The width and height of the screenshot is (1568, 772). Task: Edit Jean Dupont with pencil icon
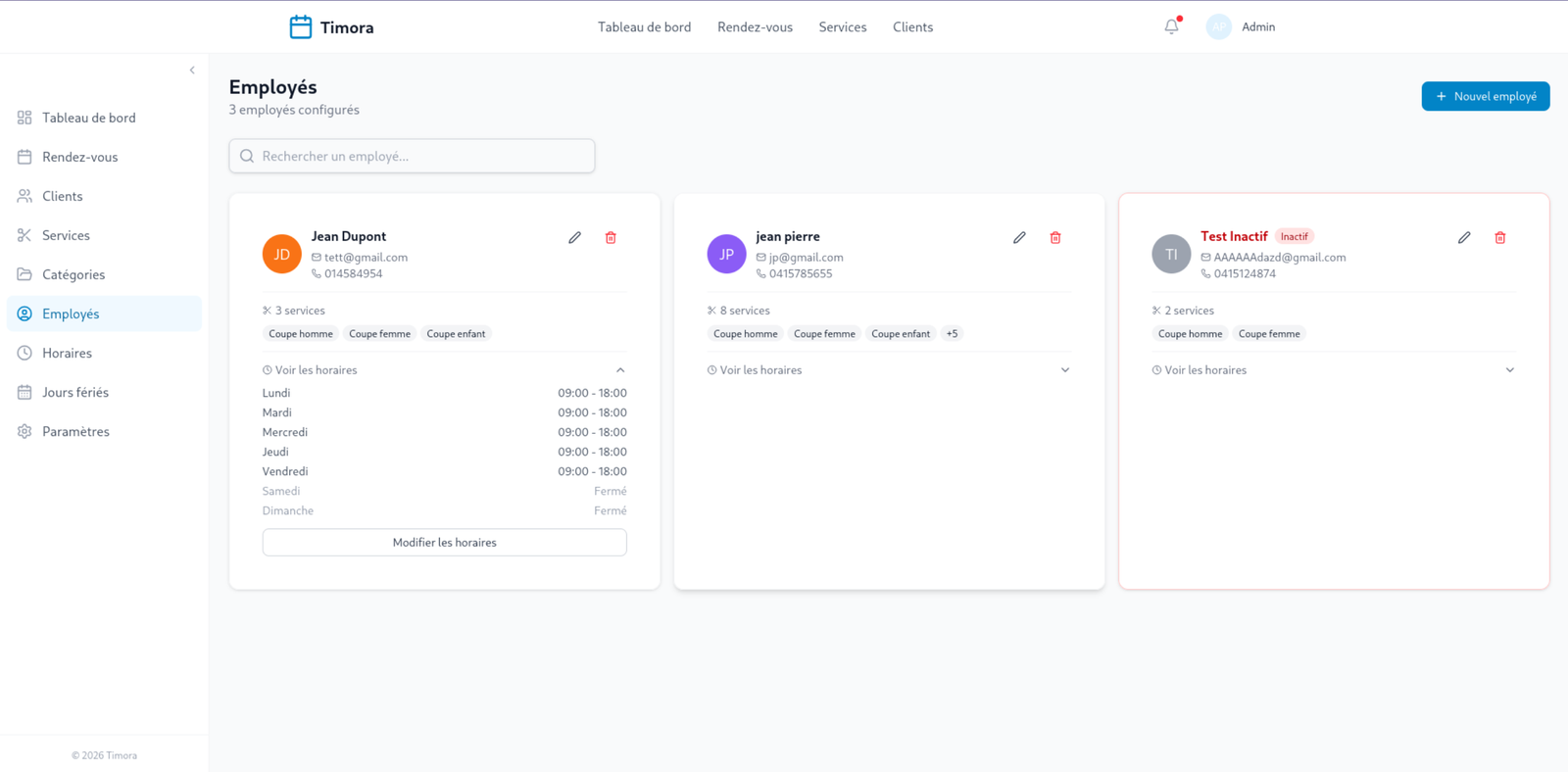(574, 237)
